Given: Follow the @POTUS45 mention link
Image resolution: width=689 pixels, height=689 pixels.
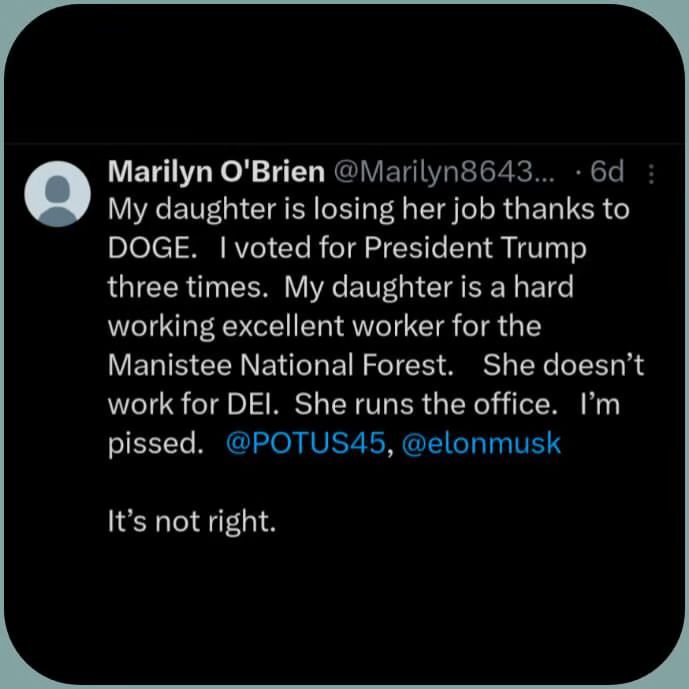Looking at the screenshot, I should (305, 443).
